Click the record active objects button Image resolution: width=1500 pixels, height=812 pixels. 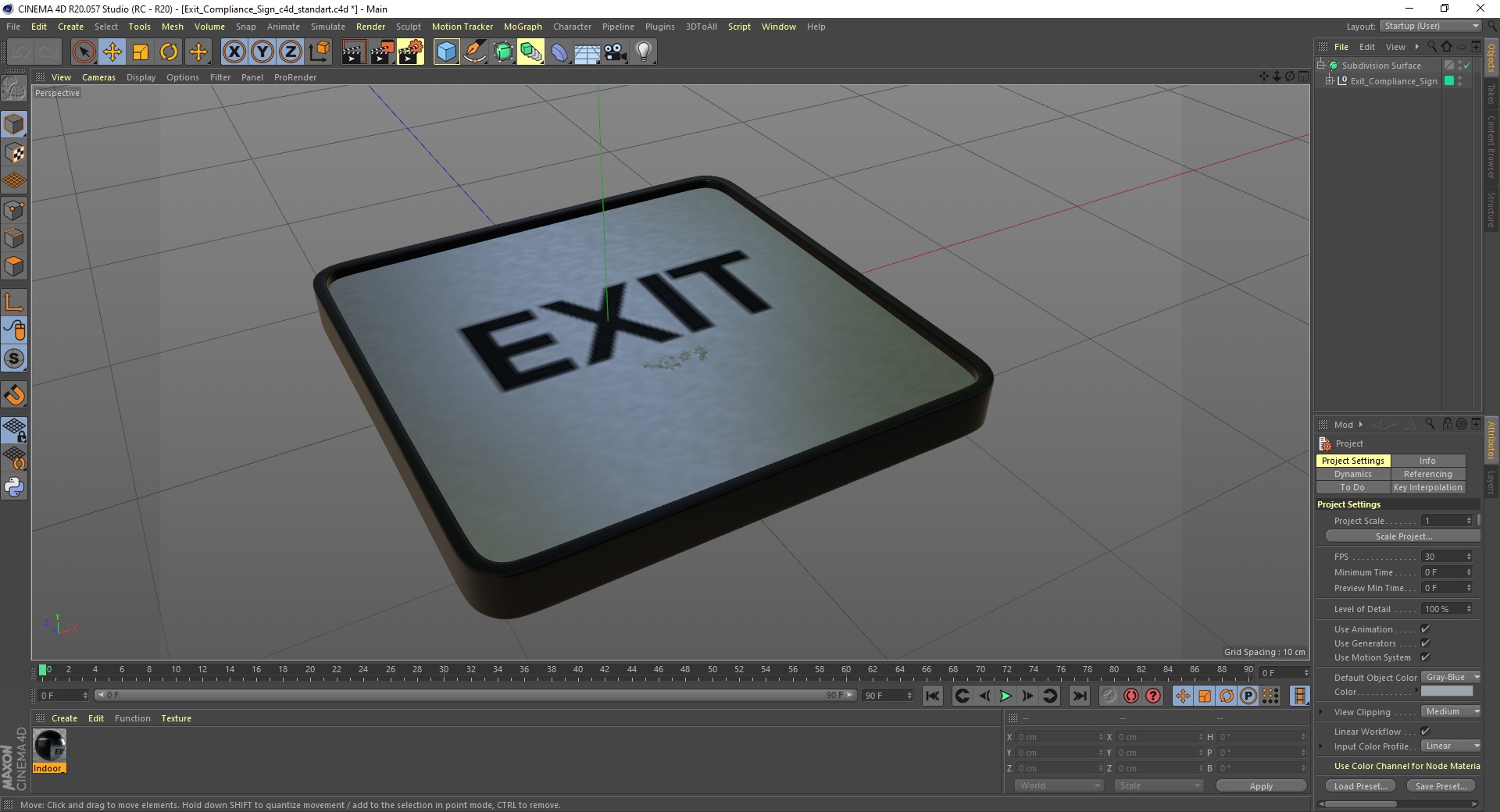(x=1109, y=696)
